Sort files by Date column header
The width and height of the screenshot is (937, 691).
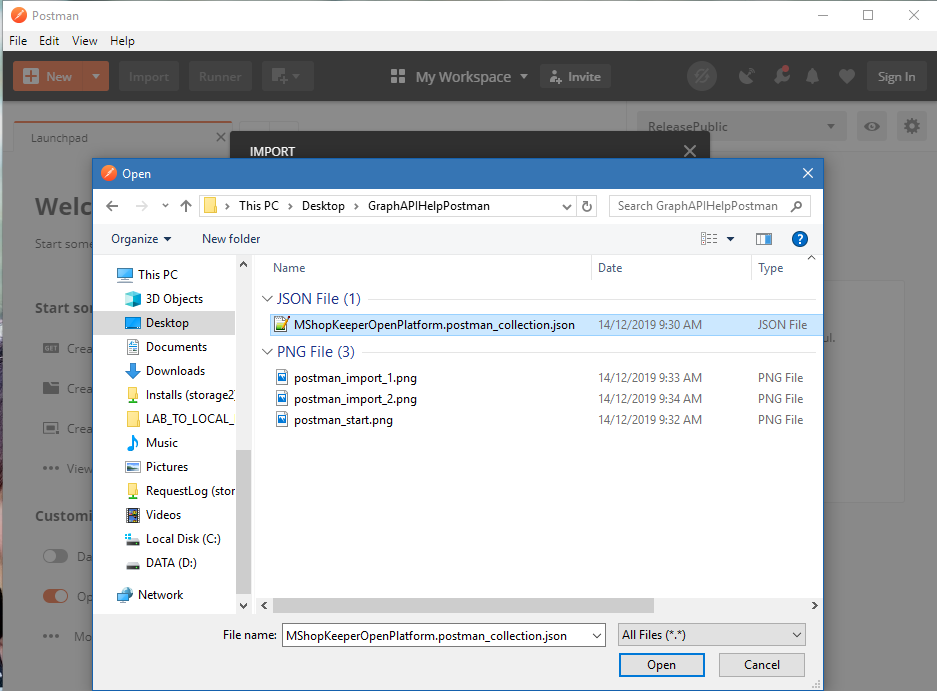click(x=610, y=268)
